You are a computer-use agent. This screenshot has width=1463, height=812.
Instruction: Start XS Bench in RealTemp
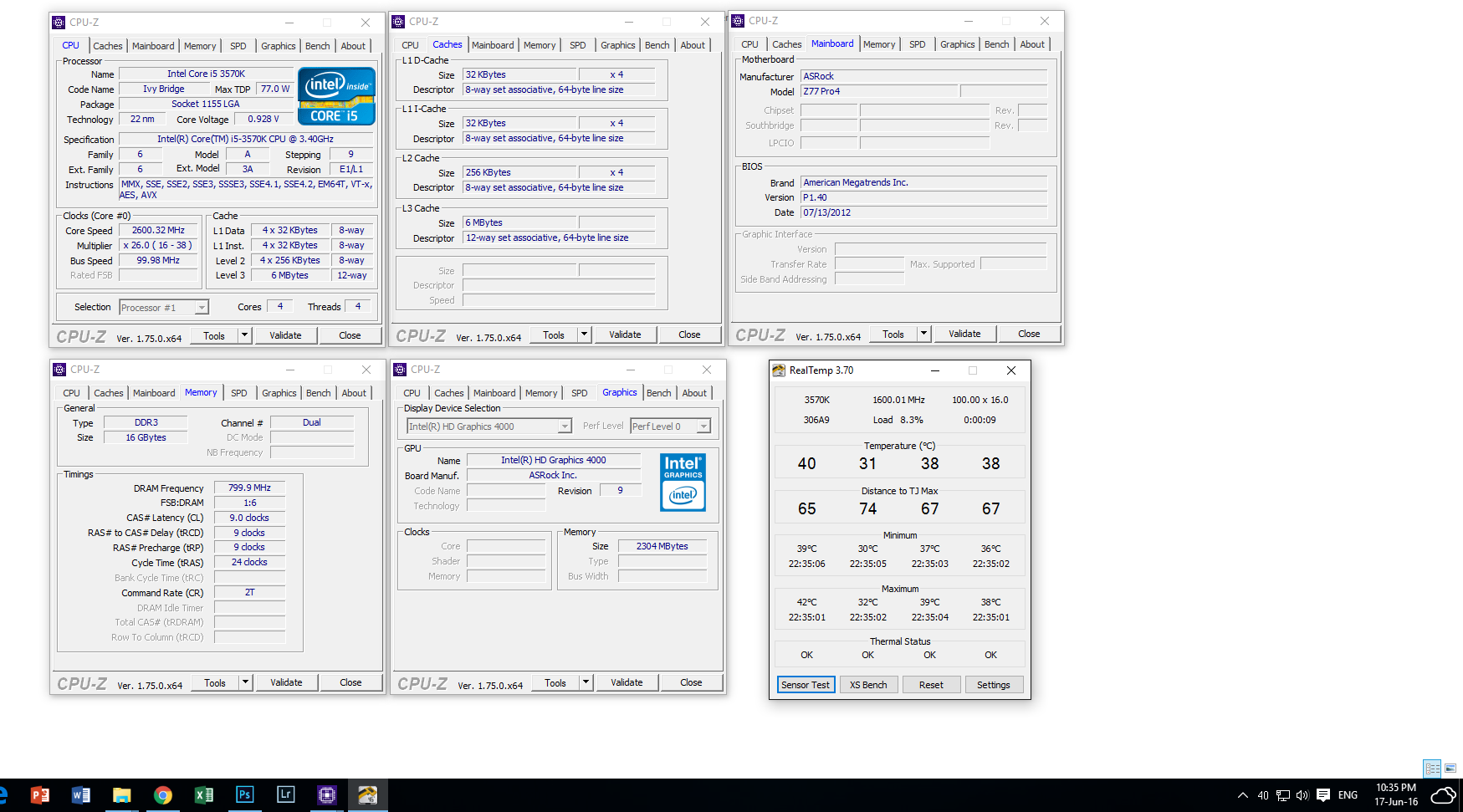coord(868,685)
